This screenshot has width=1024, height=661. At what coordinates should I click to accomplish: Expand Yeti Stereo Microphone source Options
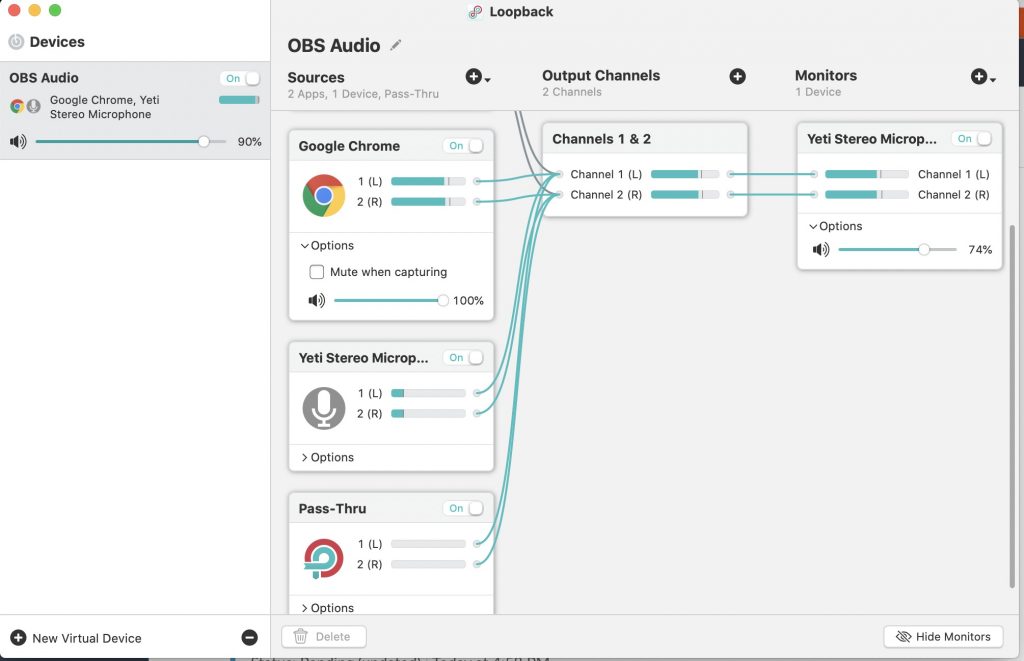coord(327,457)
